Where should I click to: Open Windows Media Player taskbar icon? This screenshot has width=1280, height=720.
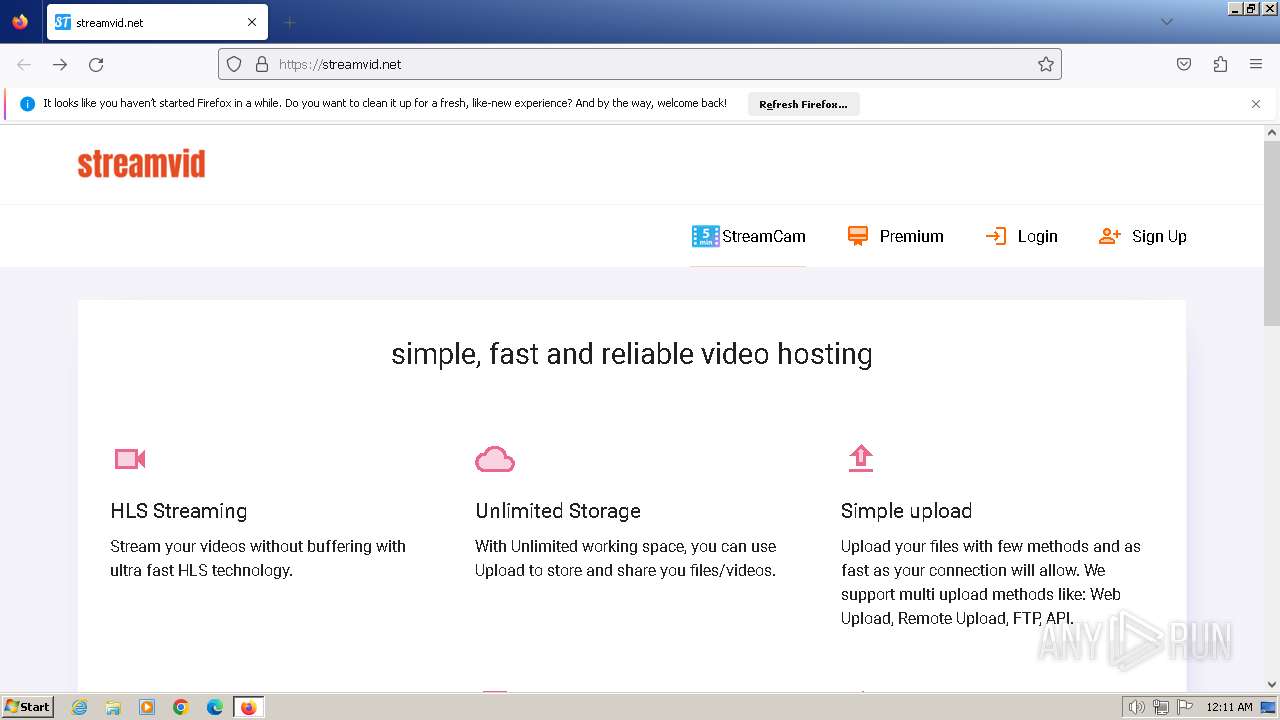[147, 707]
